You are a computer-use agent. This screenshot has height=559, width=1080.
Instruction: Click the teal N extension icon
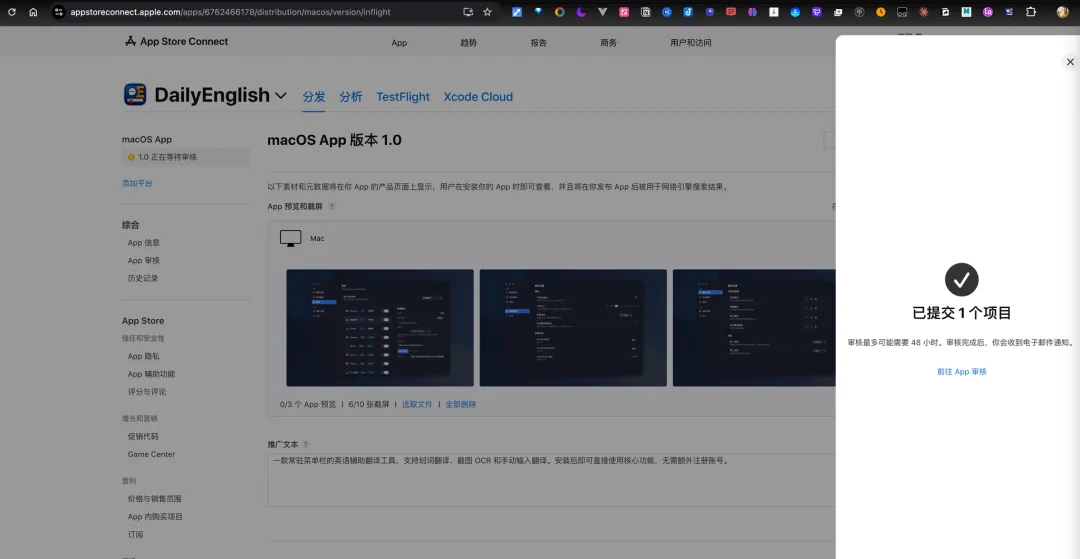coord(966,12)
